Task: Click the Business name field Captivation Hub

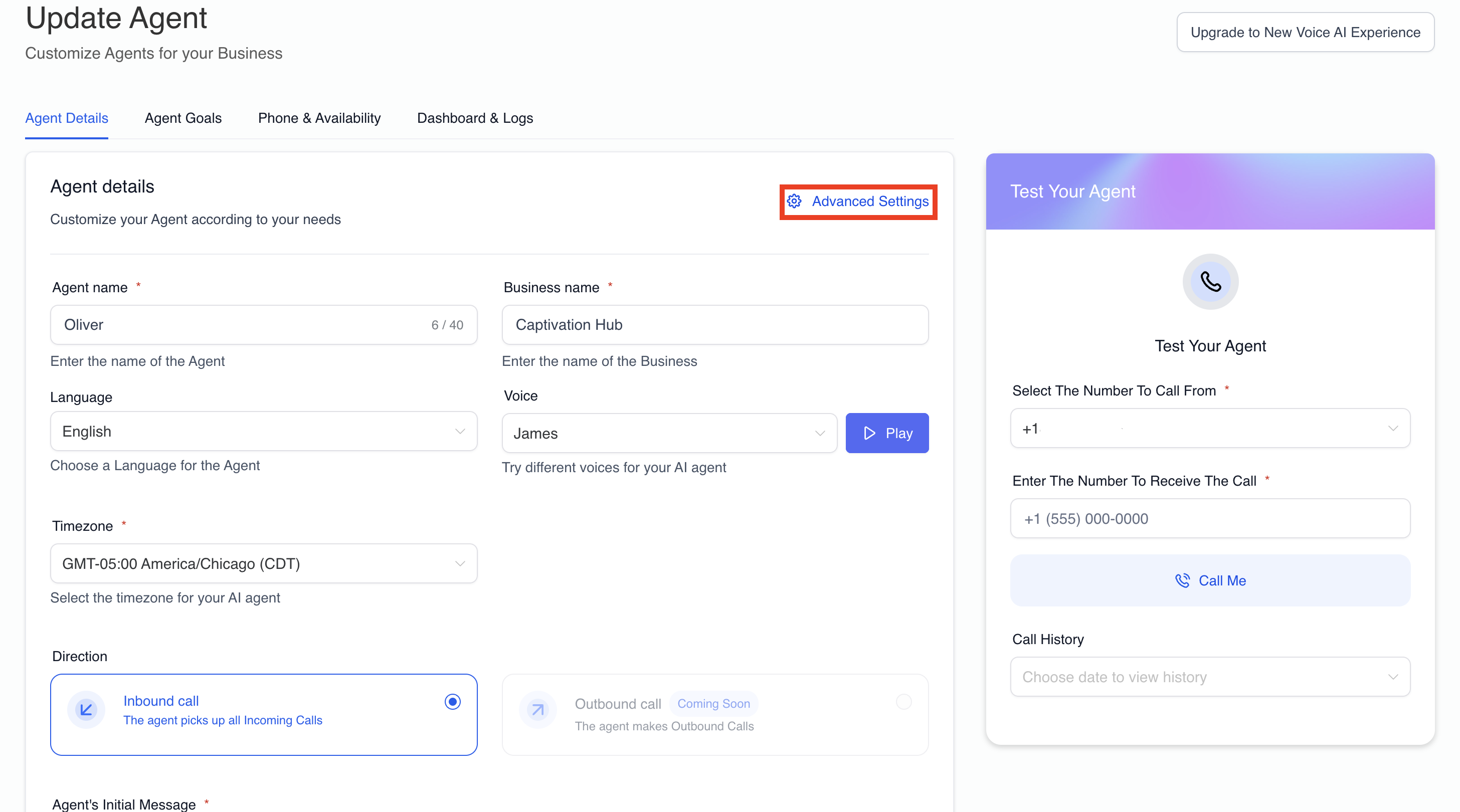Action: pyautogui.click(x=715, y=325)
